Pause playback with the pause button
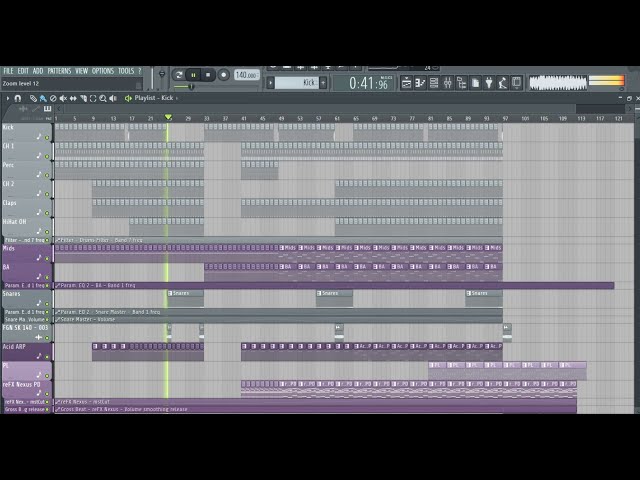 pos(193,75)
